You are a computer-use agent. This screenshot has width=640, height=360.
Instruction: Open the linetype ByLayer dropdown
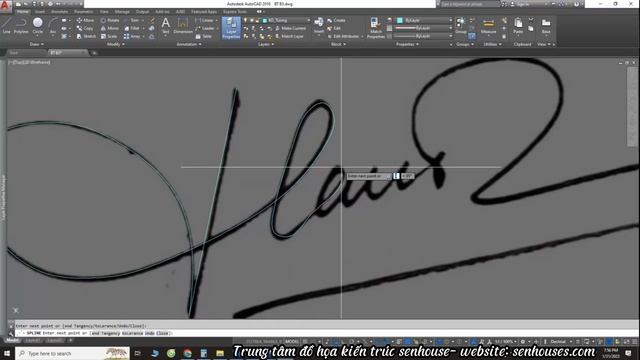click(x=423, y=36)
